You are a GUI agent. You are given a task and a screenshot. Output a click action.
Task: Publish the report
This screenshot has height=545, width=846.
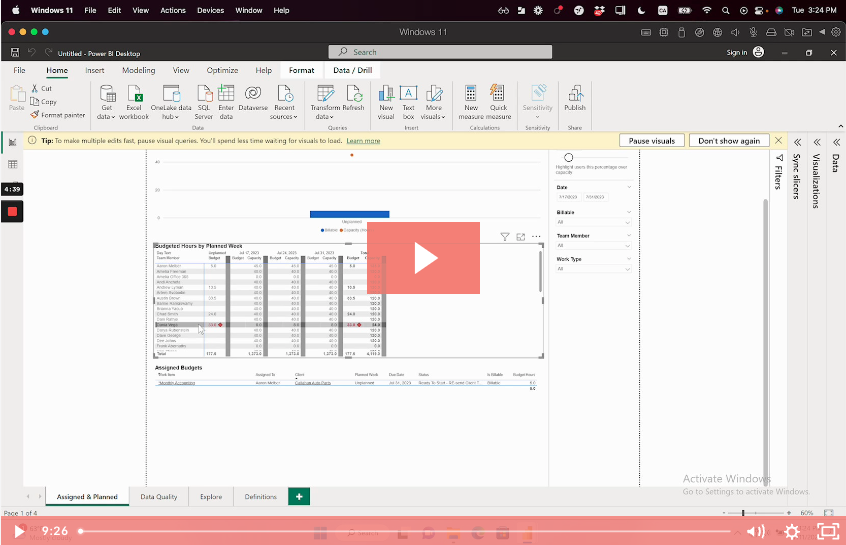[575, 98]
